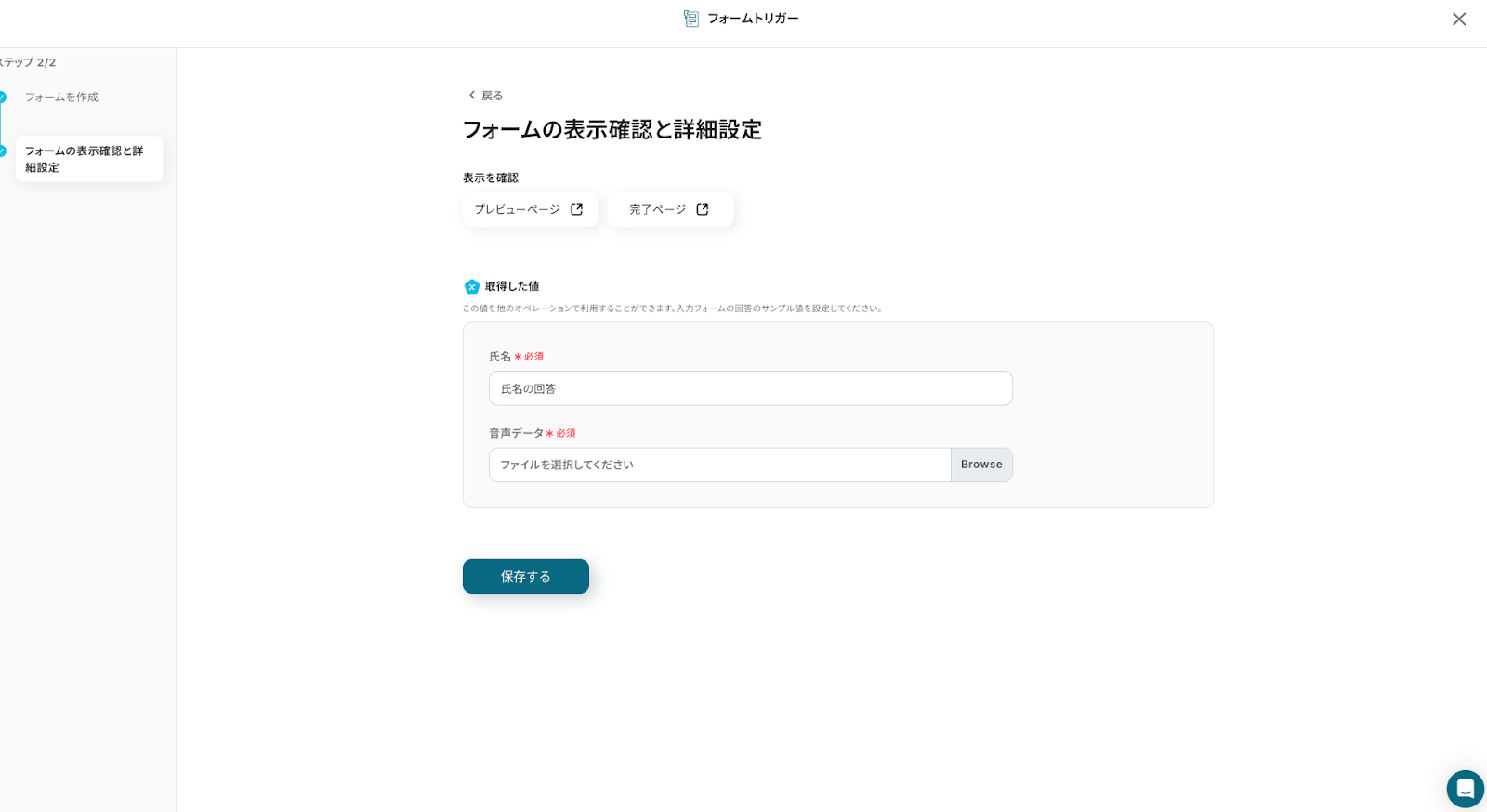Click external link icon on 完了ページ
Viewport: 1487px width, 812px height.
703,209
